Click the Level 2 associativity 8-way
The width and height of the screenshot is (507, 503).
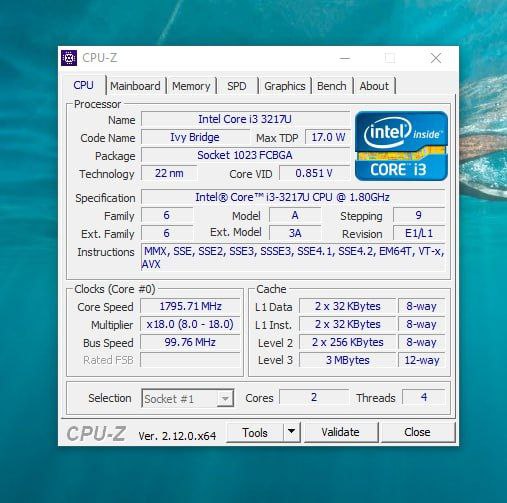click(422, 342)
